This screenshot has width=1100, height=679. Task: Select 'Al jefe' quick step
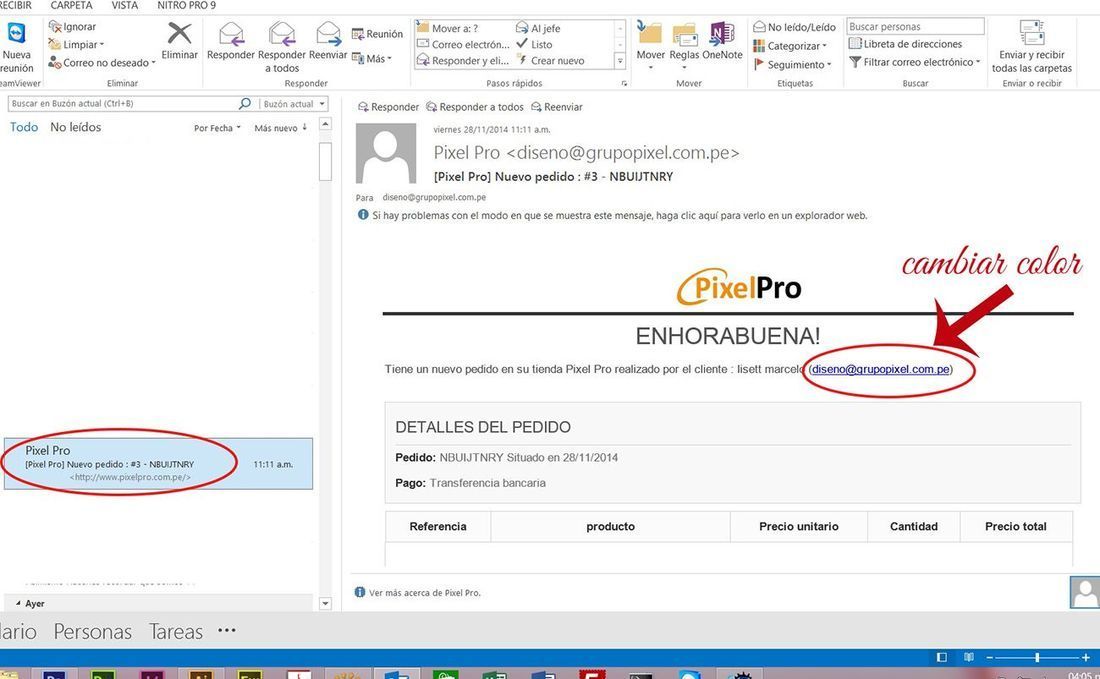(538, 28)
